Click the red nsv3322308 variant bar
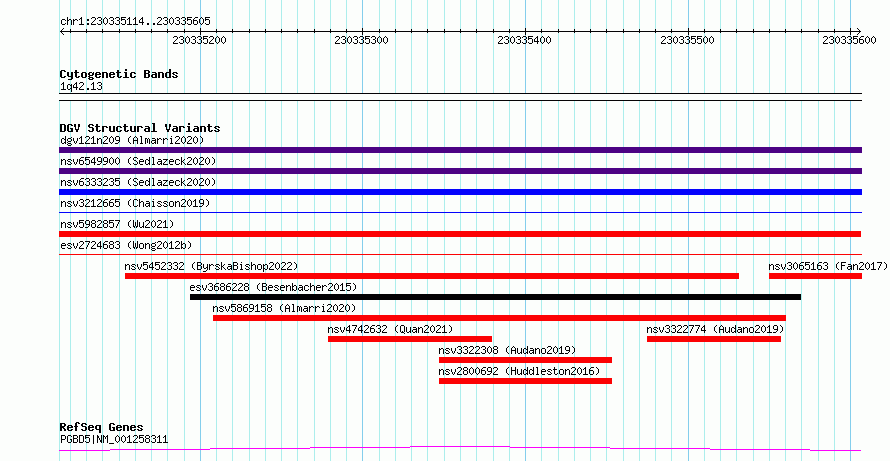The width and height of the screenshot is (890, 461). pyautogui.click(x=526, y=360)
